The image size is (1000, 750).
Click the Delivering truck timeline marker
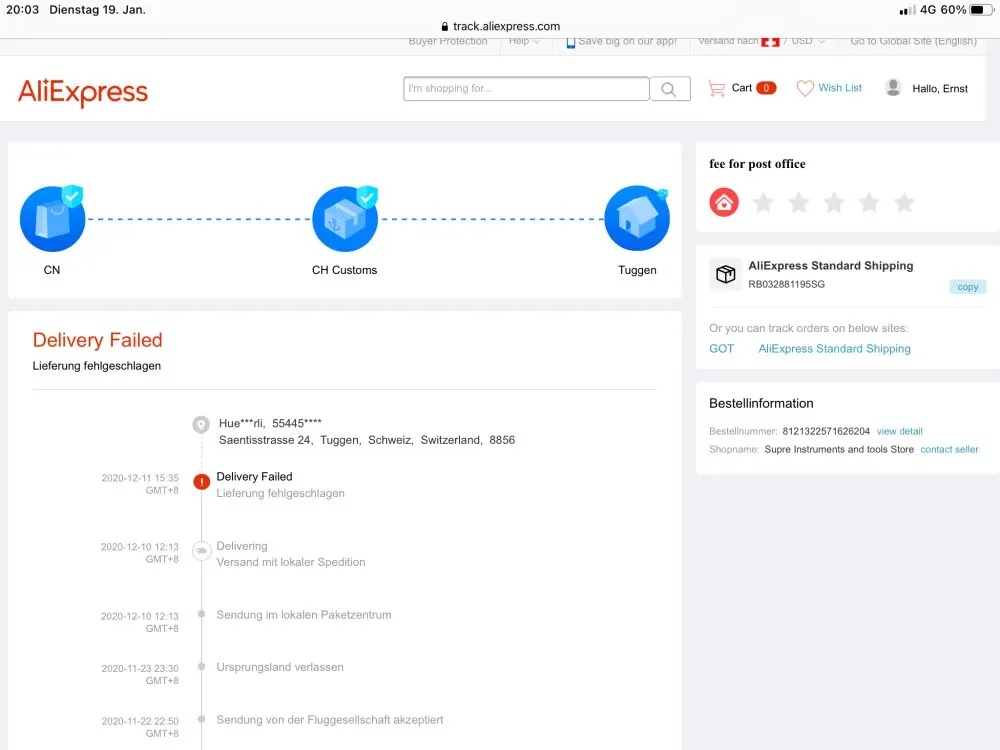point(202,550)
